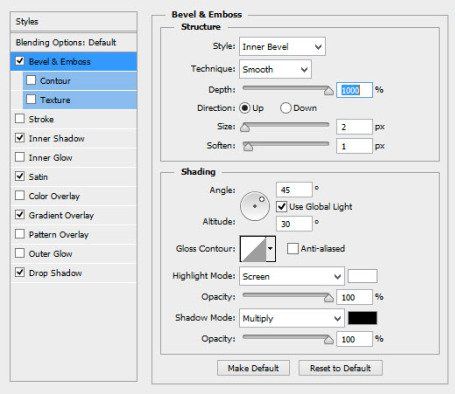The width and height of the screenshot is (455, 394).
Task: Enable the Inner Glow checkbox
Action: click(x=20, y=157)
